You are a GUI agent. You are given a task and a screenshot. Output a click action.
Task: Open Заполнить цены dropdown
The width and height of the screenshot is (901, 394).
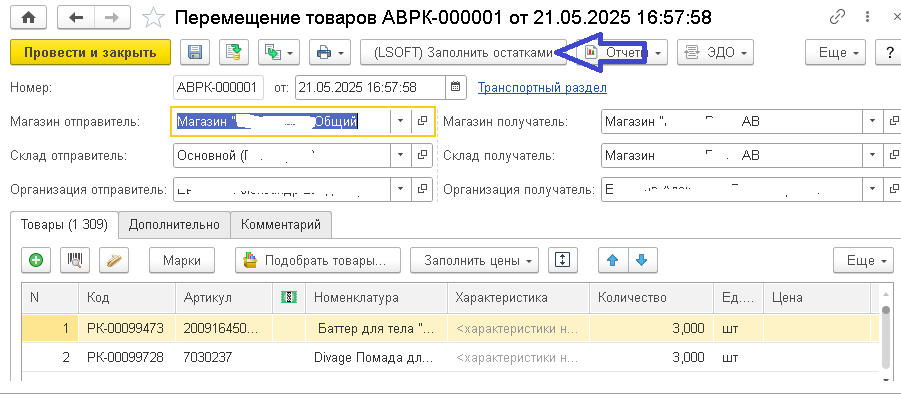click(474, 260)
